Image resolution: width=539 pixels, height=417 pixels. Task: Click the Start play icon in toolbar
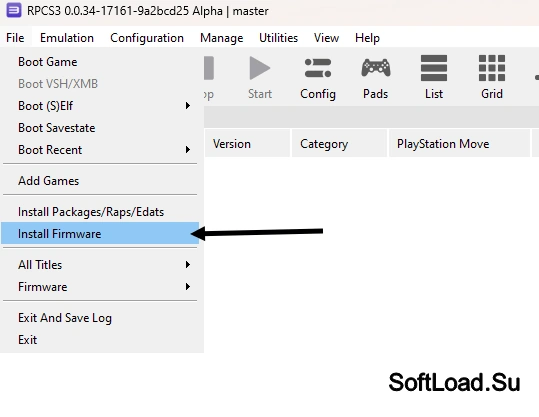[260, 68]
